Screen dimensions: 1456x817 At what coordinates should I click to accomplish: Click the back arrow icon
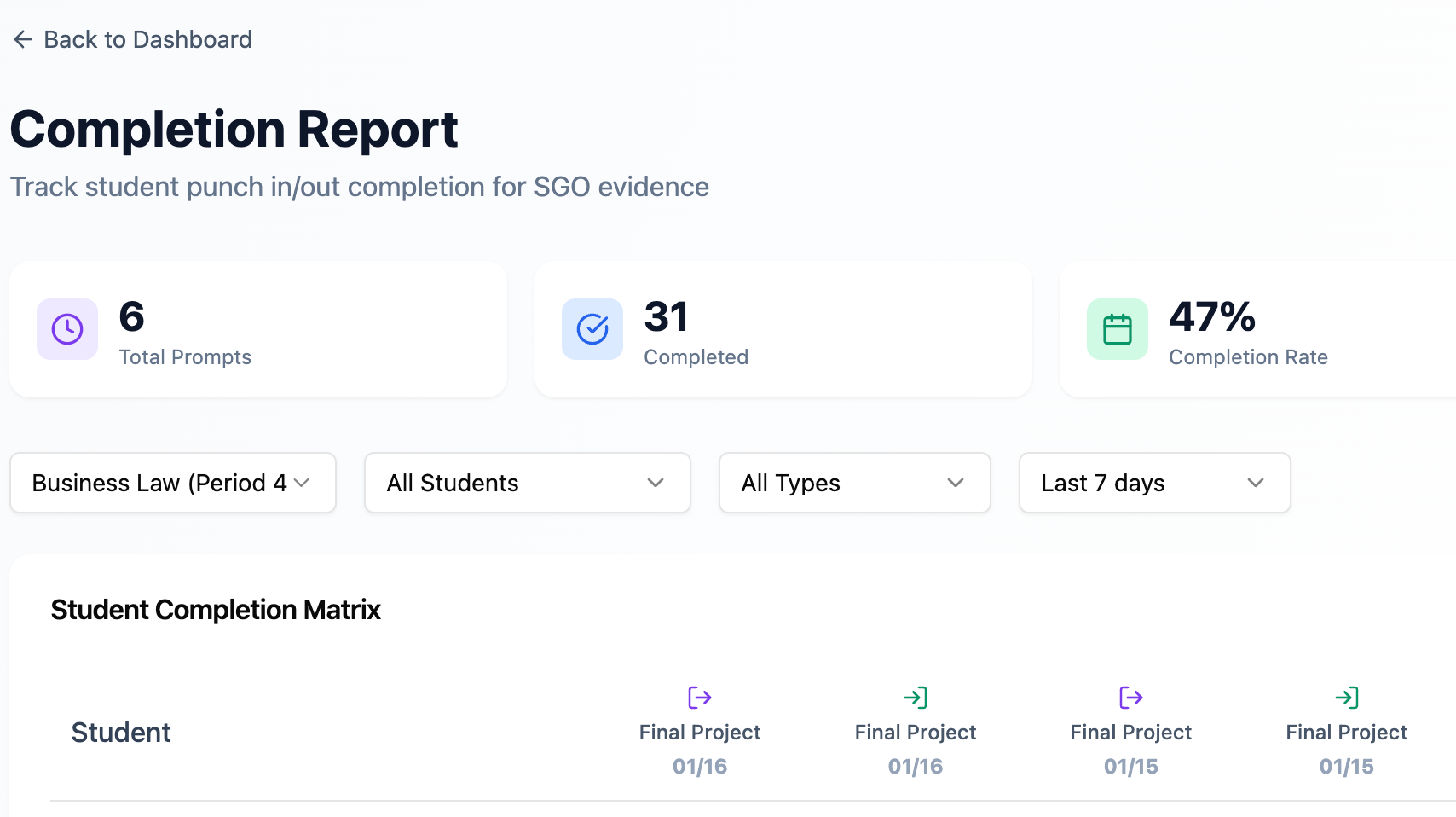23,39
